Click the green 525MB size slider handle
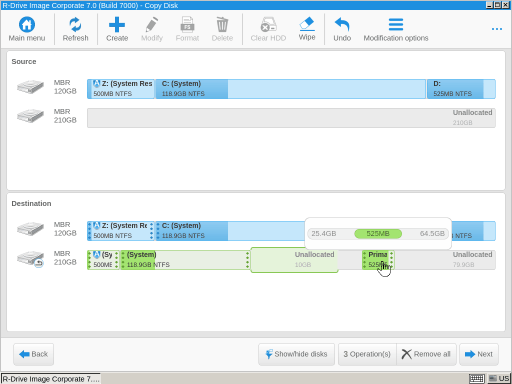Image resolution: width=512 pixels, height=384 pixels. point(378,234)
